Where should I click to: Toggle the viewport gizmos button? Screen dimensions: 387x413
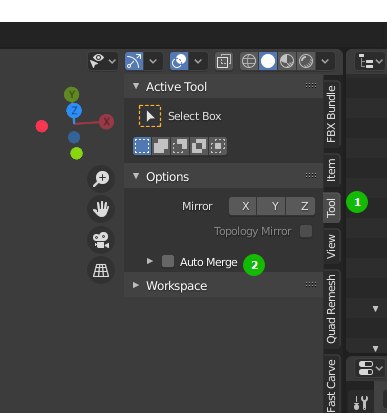134,61
